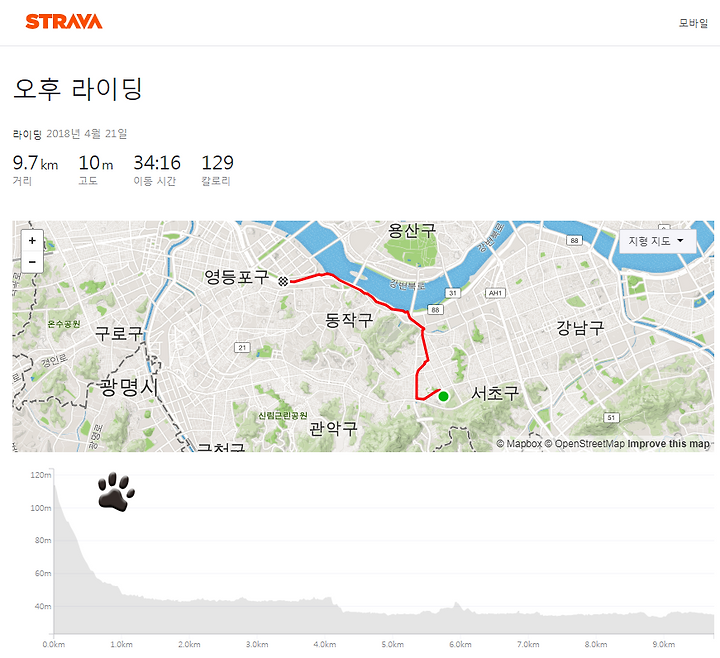Viewport: 720px width, 658px height.
Task: Zoom in on the map
Action: point(32,240)
